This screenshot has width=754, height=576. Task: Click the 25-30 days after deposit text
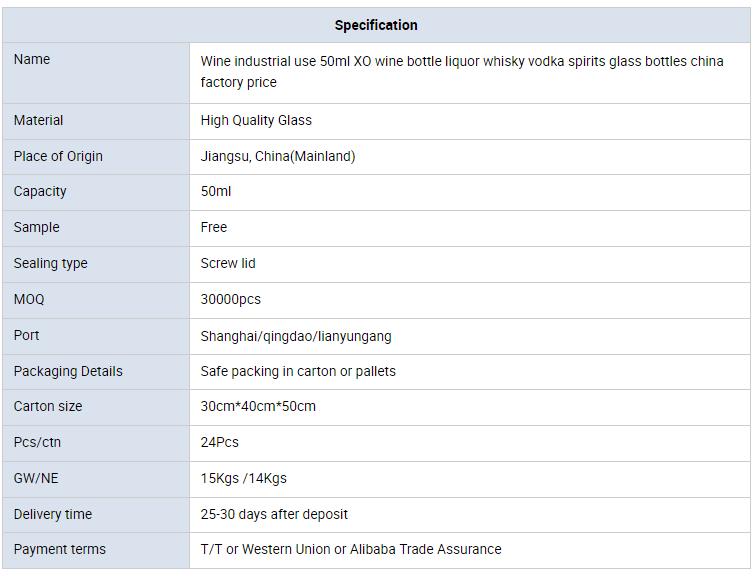click(x=274, y=514)
